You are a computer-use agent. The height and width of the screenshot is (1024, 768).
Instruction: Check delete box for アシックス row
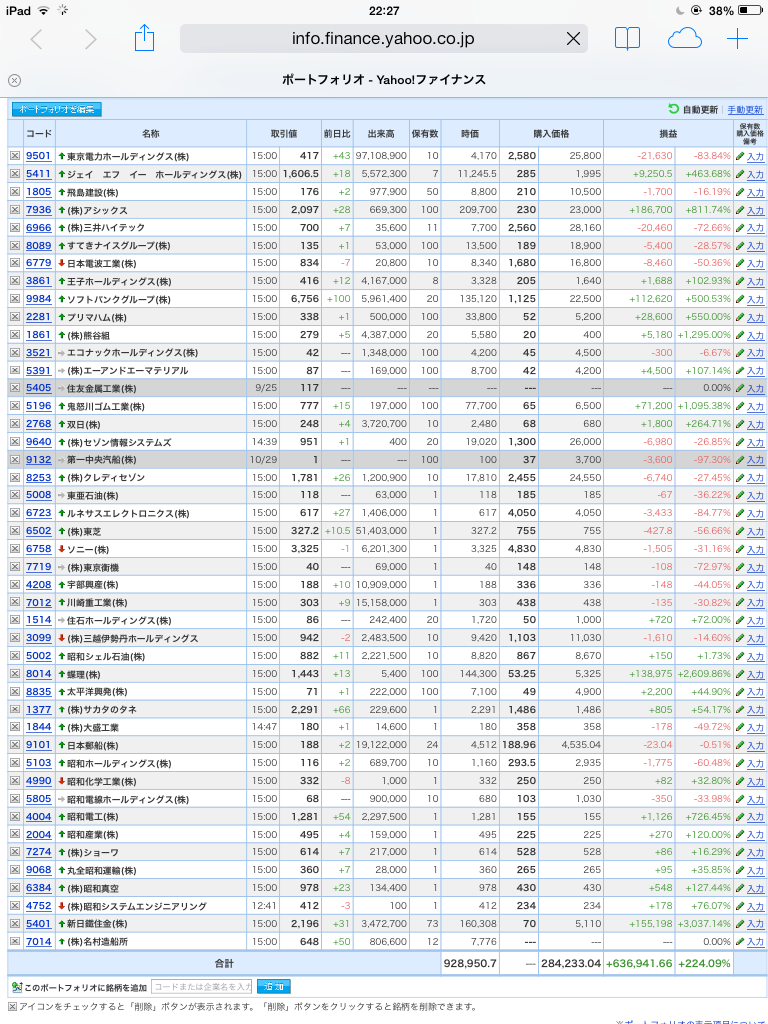(x=14, y=210)
